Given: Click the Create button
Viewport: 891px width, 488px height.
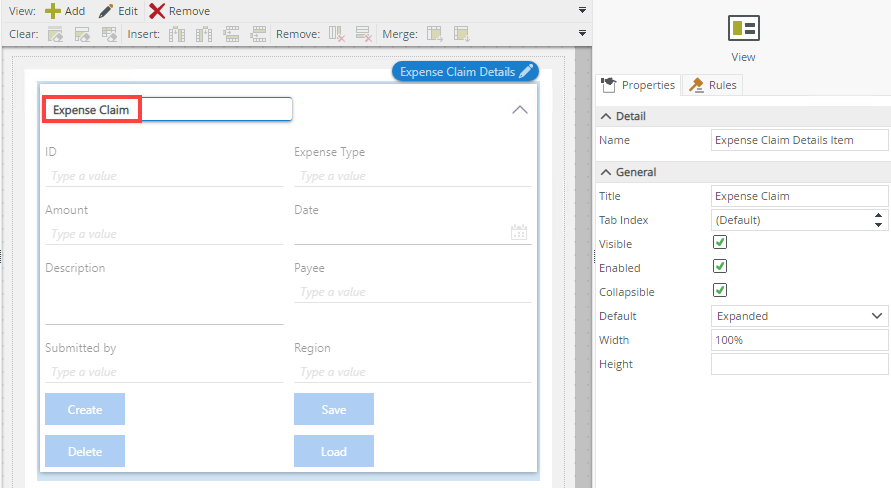Looking at the screenshot, I should (85, 409).
